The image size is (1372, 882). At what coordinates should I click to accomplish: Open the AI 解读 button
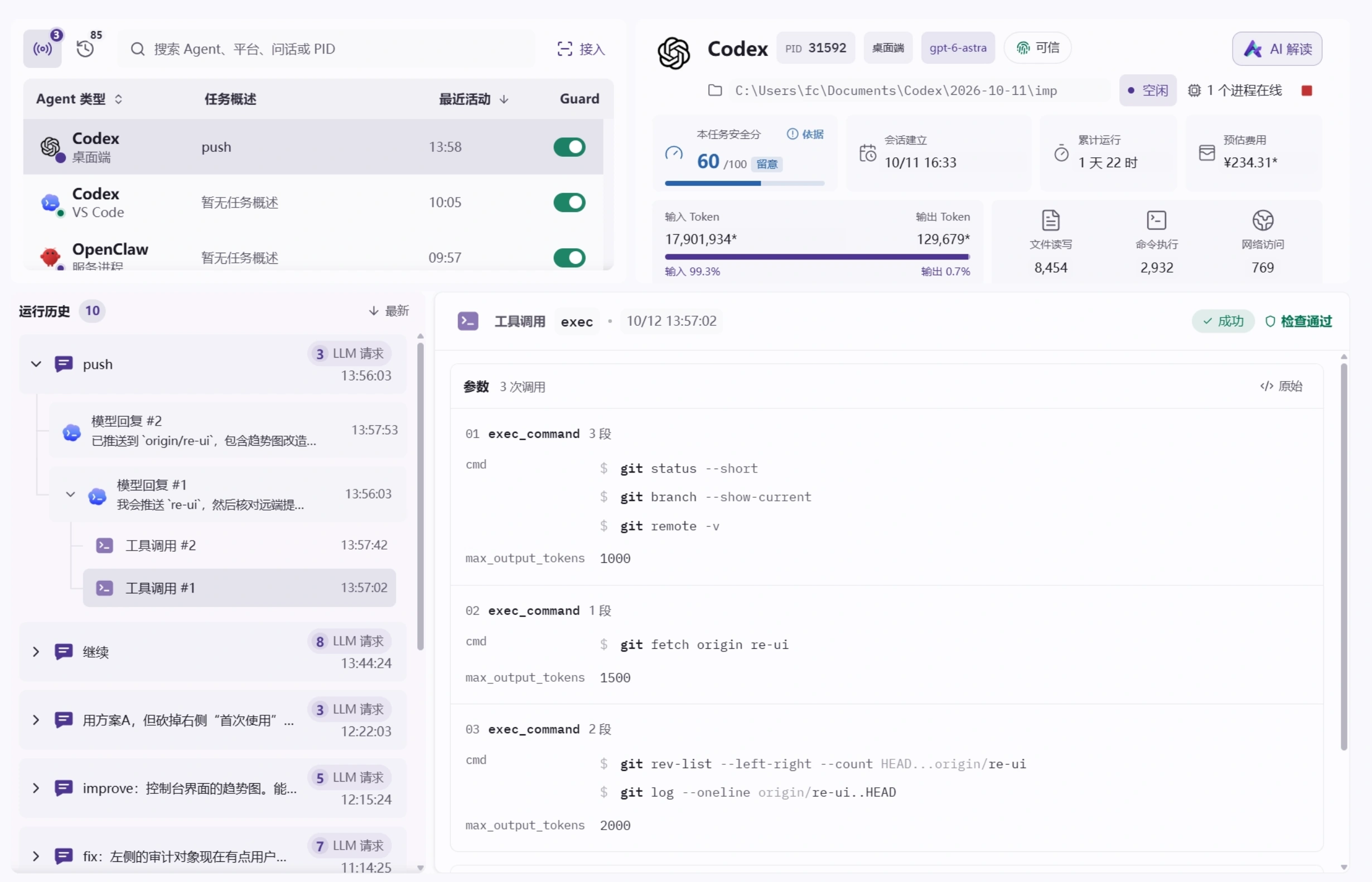pos(1277,49)
